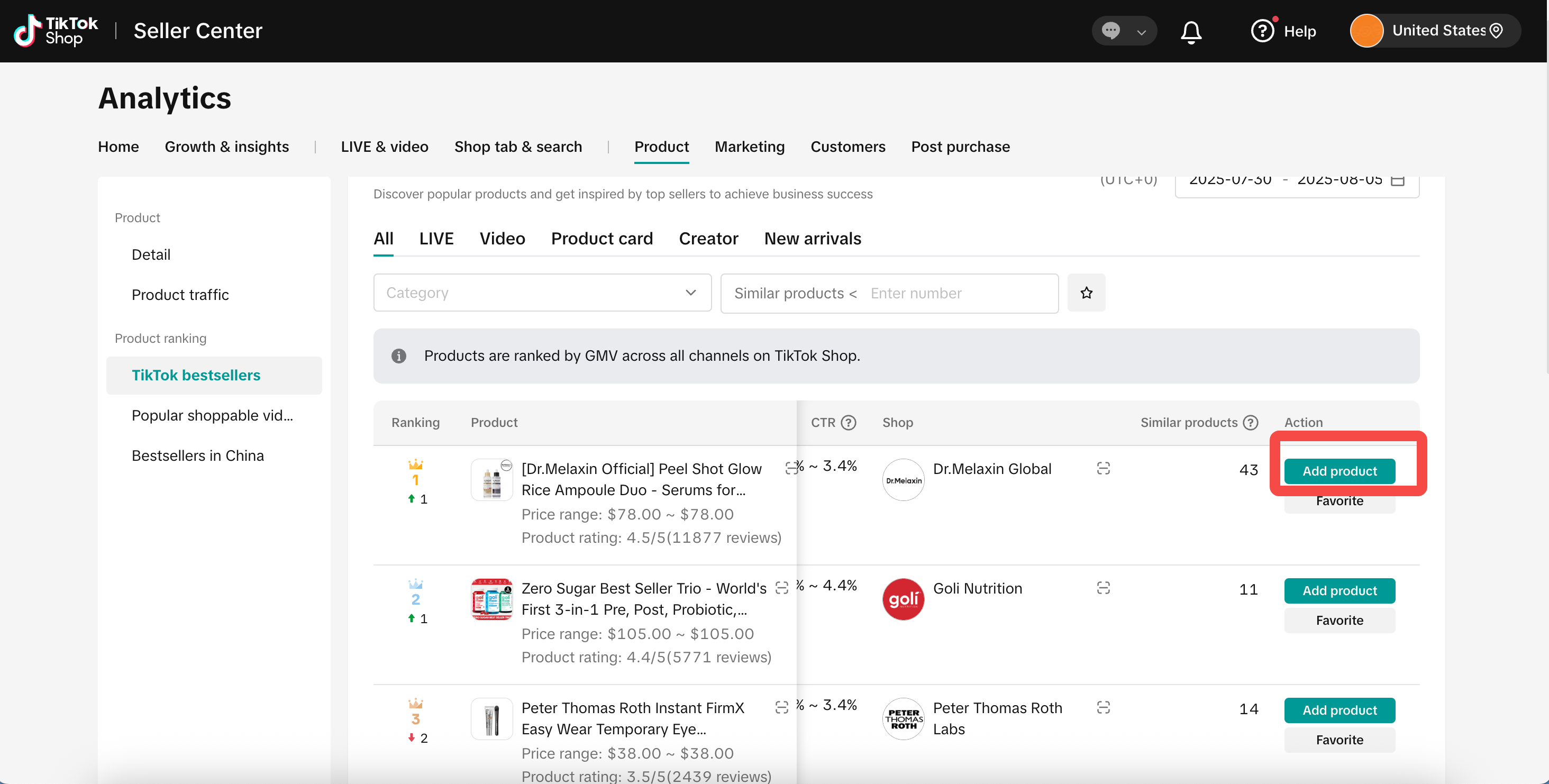Image resolution: width=1549 pixels, height=784 pixels.
Task: Click the link icon beside Goli Nutrition
Action: point(1103,587)
